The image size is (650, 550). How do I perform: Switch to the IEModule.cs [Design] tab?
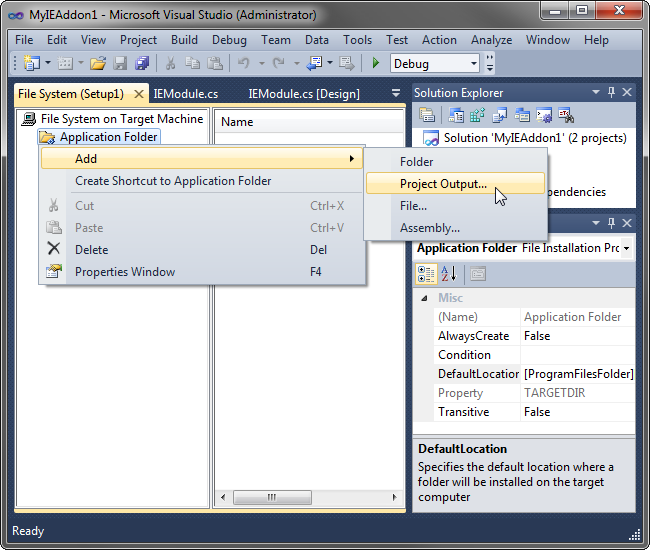point(304,94)
